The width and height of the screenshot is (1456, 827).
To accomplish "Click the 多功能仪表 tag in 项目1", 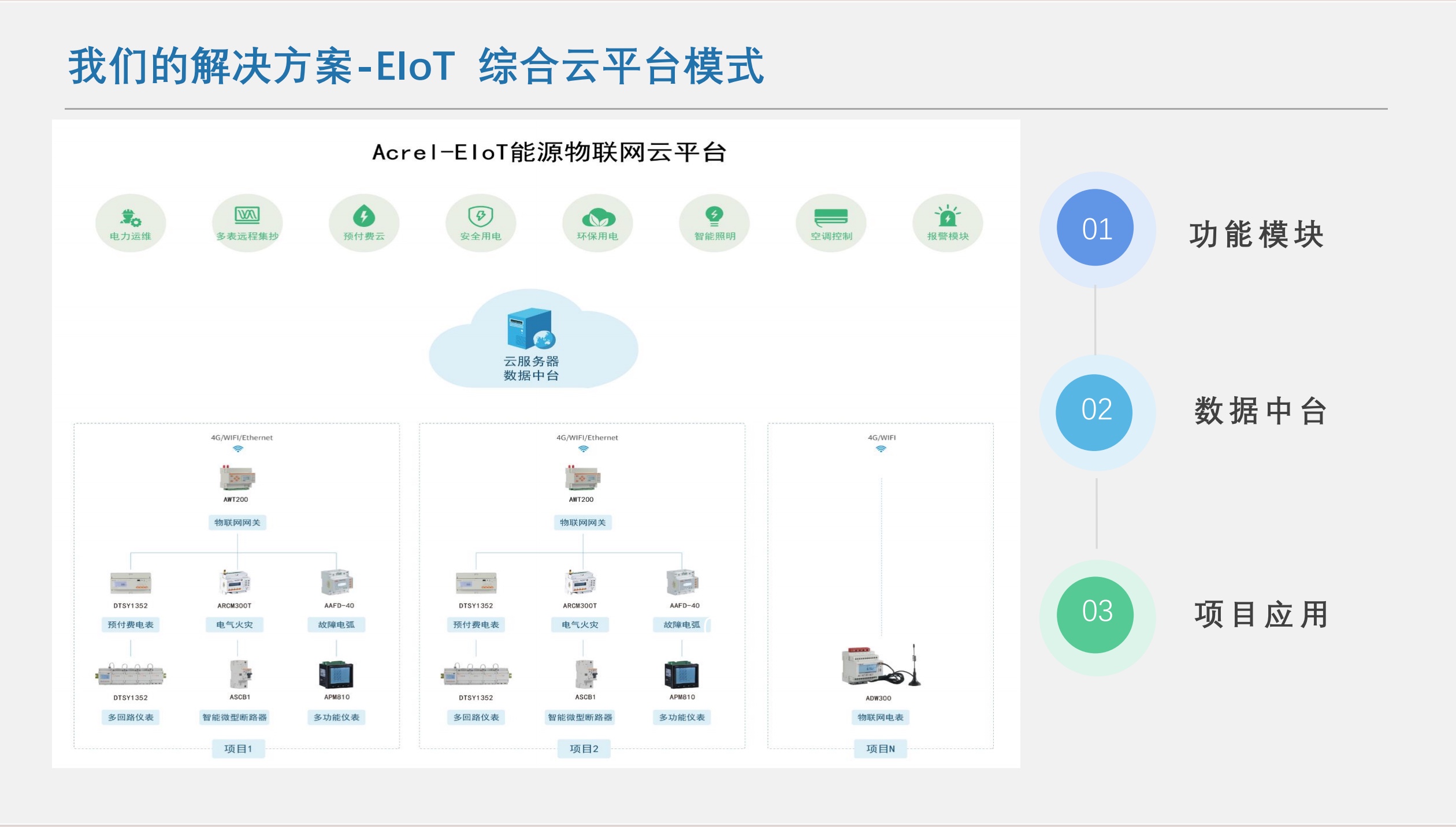I will point(336,717).
